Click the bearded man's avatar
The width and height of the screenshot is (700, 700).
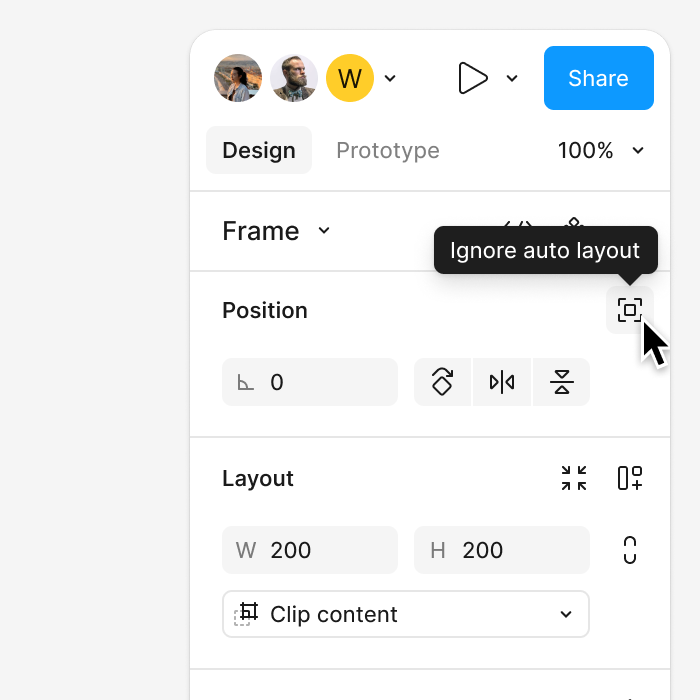click(x=294, y=78)
